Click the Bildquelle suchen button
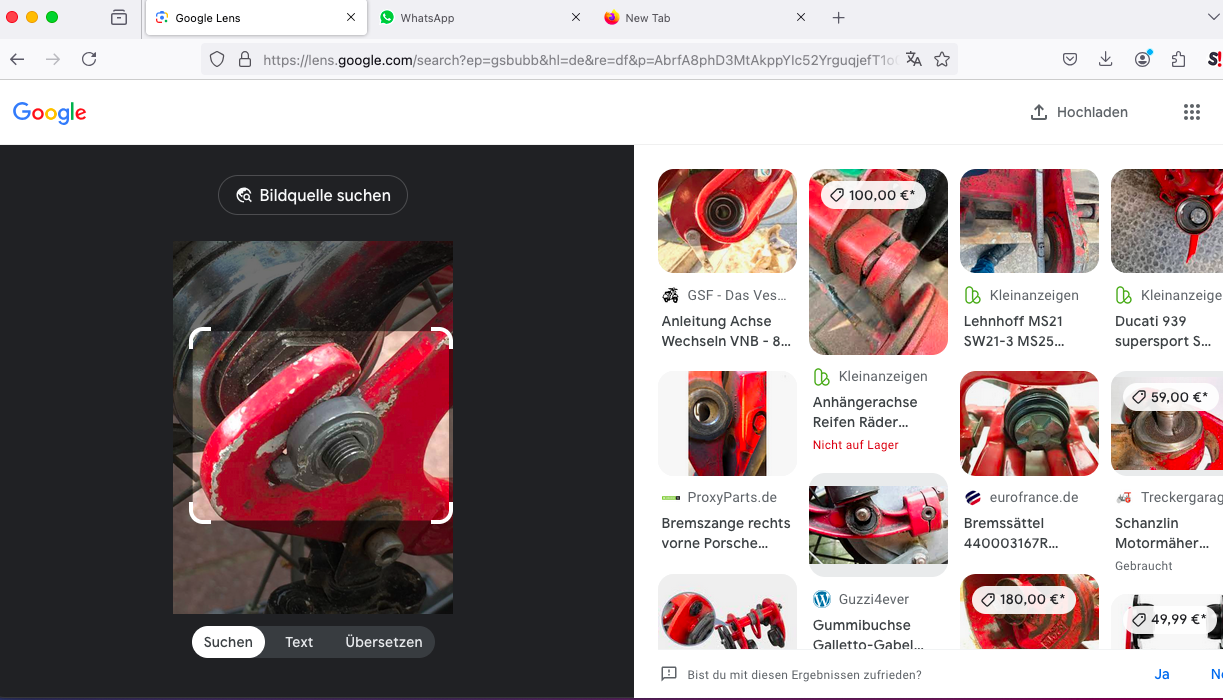1223x700 pixels. (313, 195)
